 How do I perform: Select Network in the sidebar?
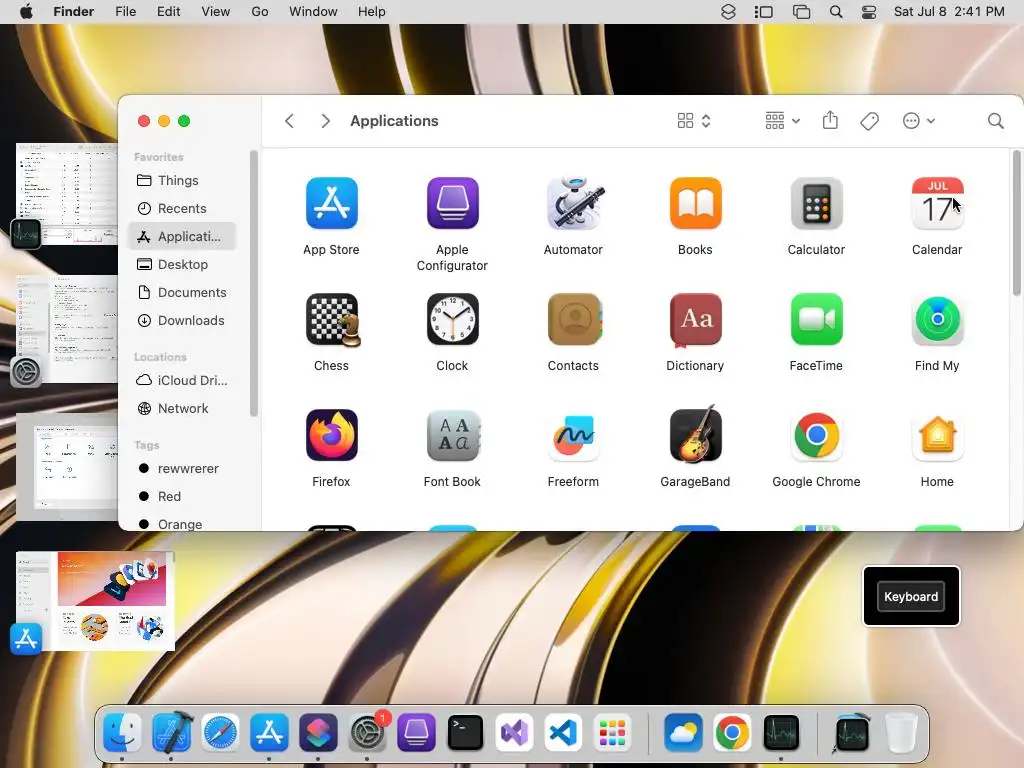182,408
